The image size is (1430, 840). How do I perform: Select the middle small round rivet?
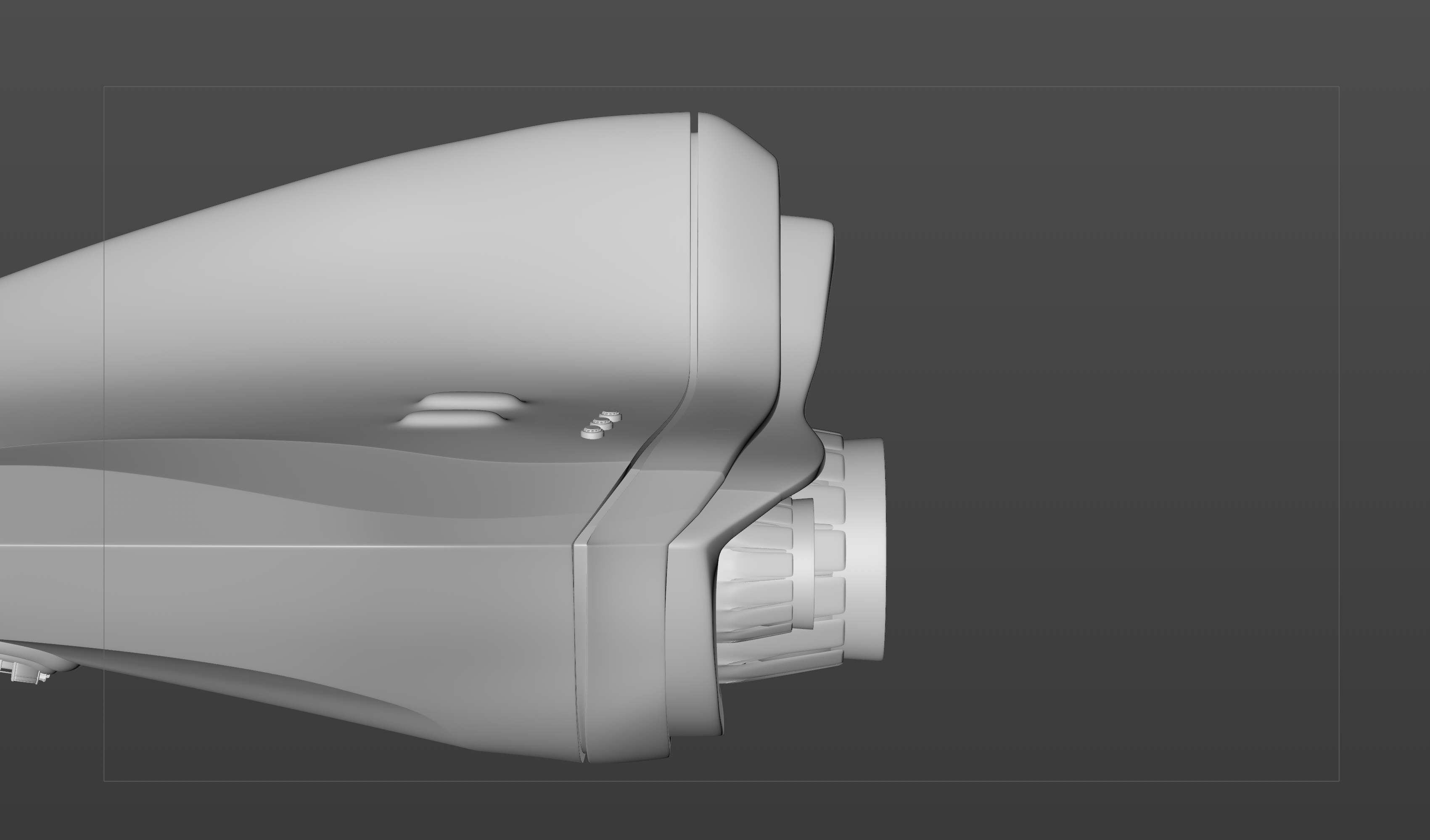(x=602, y=424)
